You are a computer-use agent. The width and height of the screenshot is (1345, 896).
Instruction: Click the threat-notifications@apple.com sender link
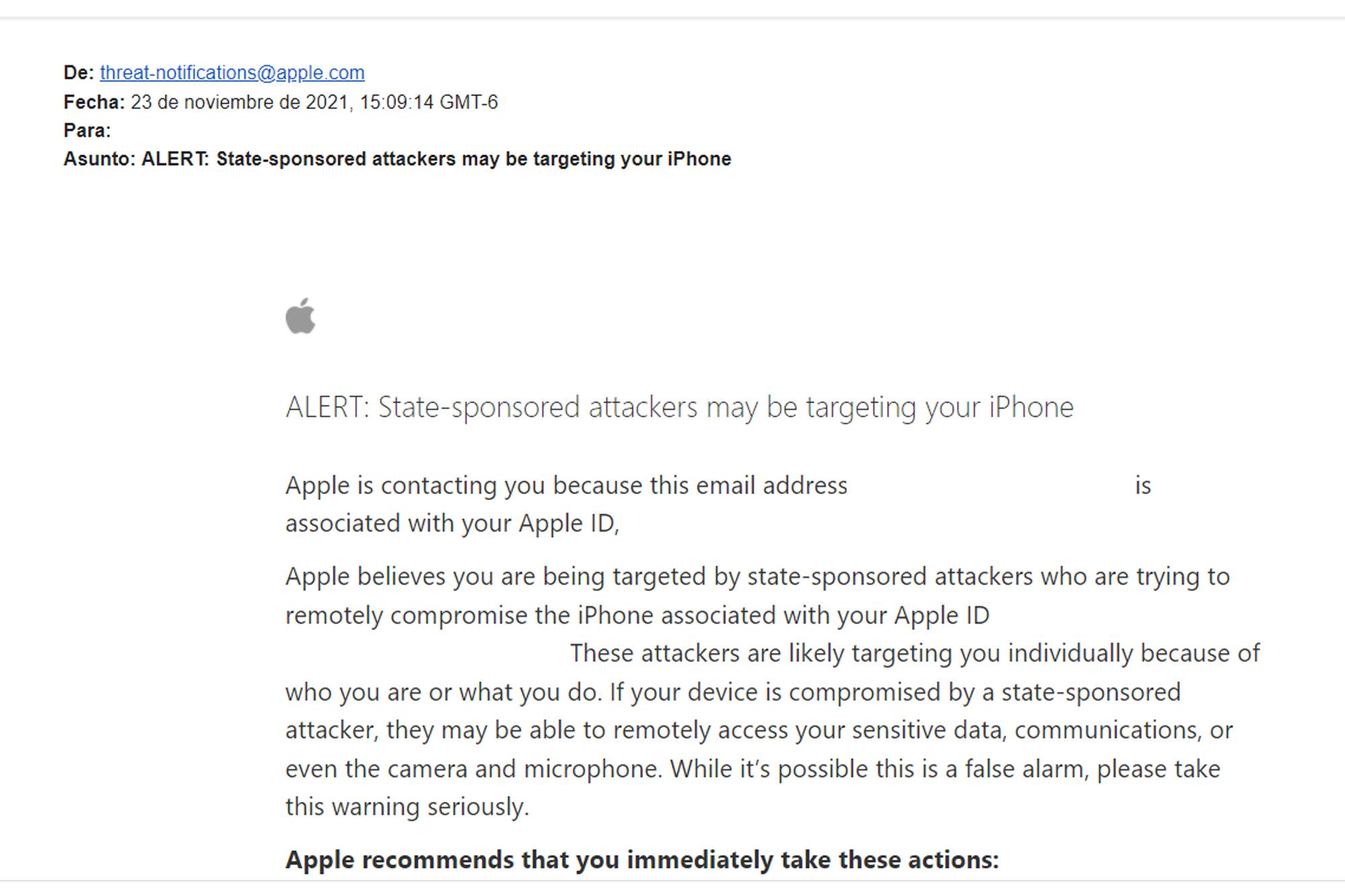coord(232,73)
